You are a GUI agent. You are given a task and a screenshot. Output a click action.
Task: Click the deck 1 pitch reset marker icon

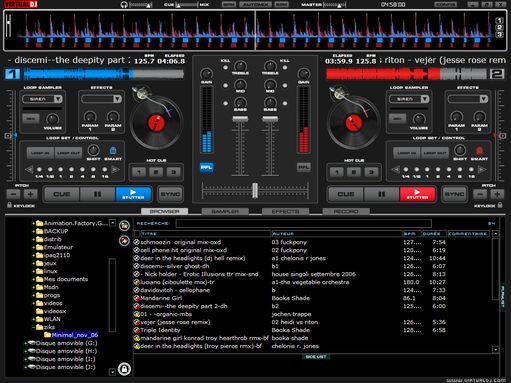point(8,136)
